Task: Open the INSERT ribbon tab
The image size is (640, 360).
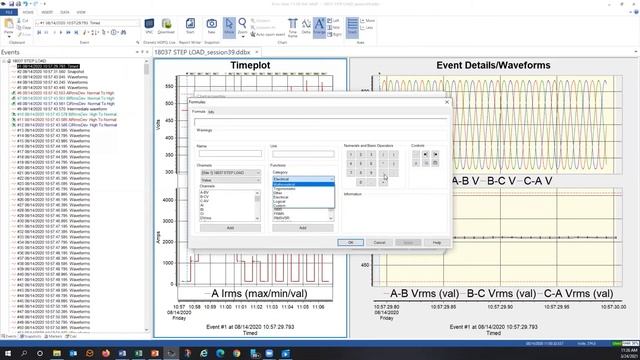Action: 47,12
